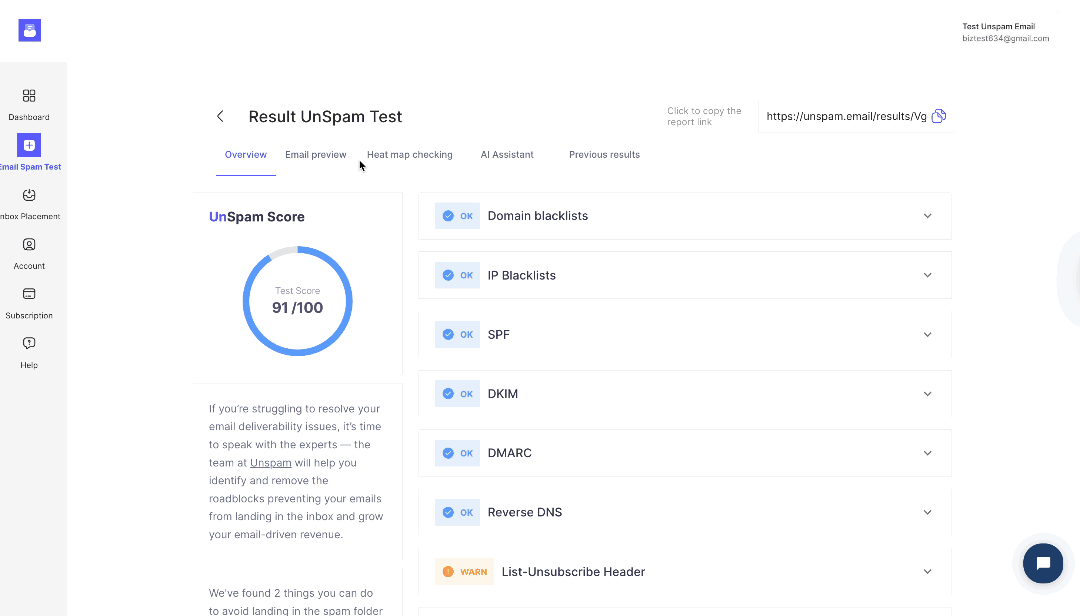Click the OK badge beside DMARC
Viewport: 1080px width, 616px height.
pyautogui.click(x=457, y=453)
